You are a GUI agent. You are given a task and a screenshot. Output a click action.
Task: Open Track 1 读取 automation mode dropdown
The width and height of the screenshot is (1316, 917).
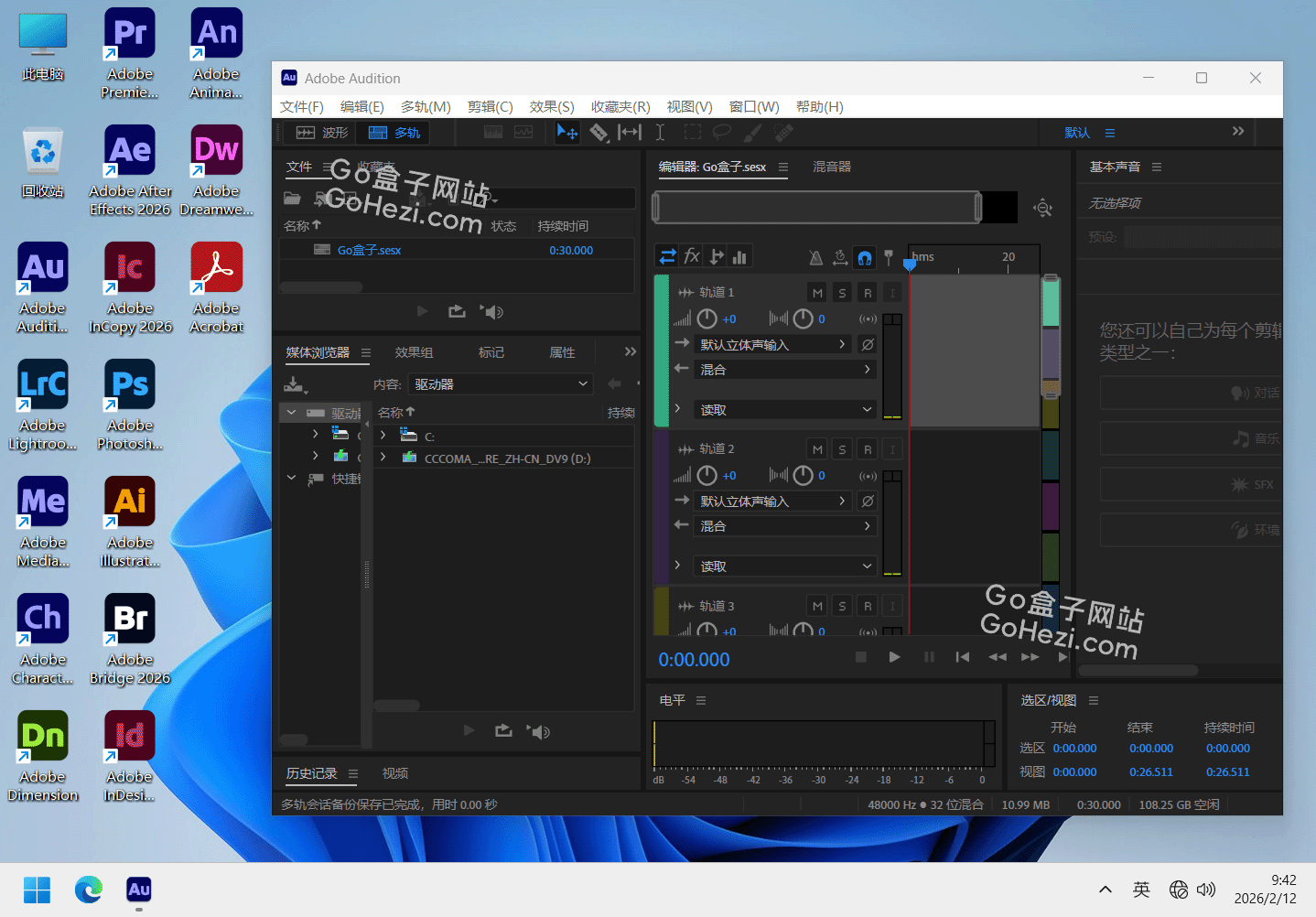(785, 410)
